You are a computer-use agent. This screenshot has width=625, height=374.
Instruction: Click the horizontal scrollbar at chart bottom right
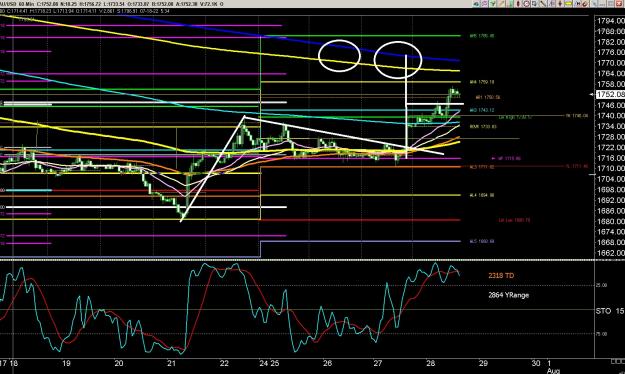618,361
